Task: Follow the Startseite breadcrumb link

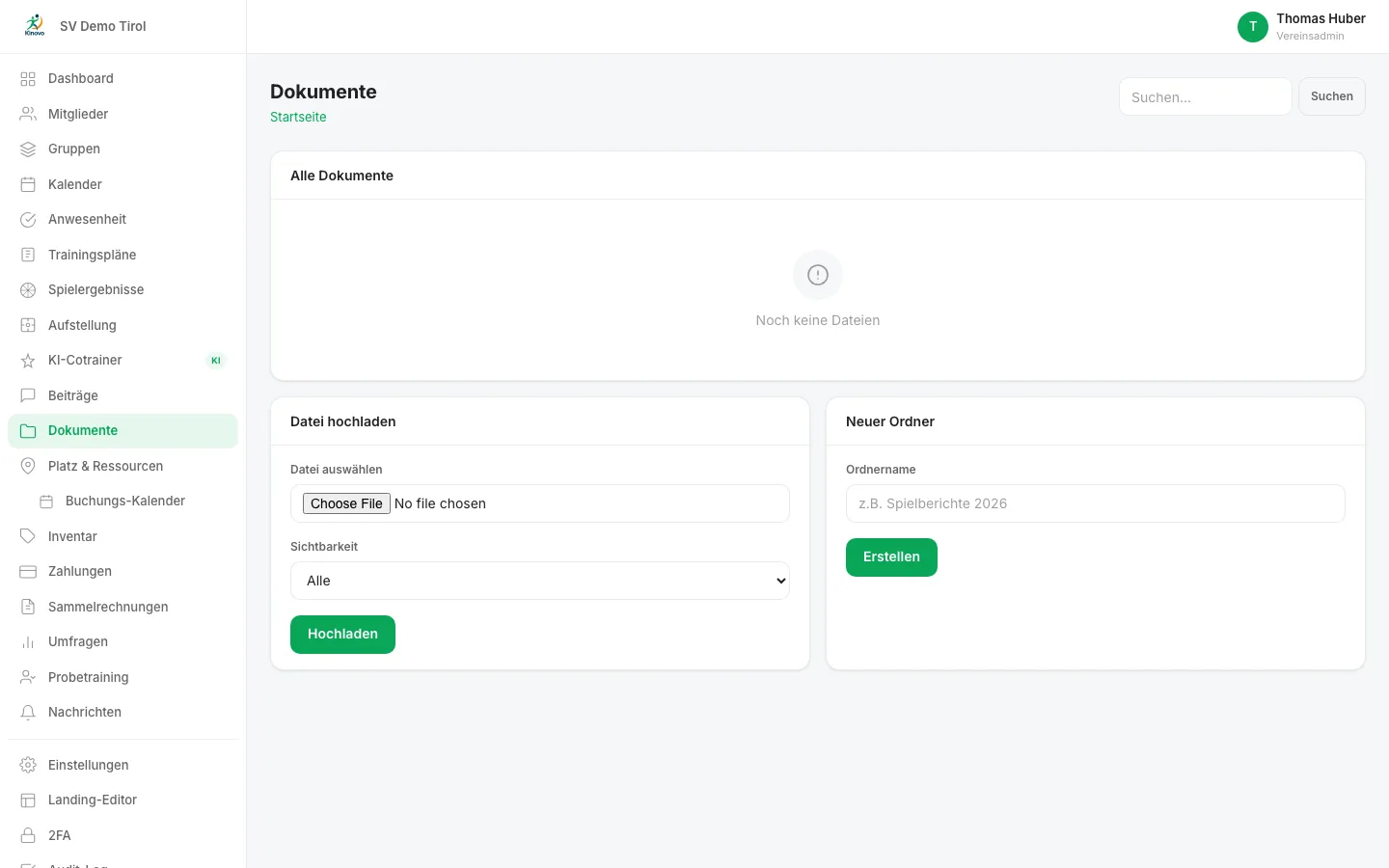Action: click(x=298, y=117)
